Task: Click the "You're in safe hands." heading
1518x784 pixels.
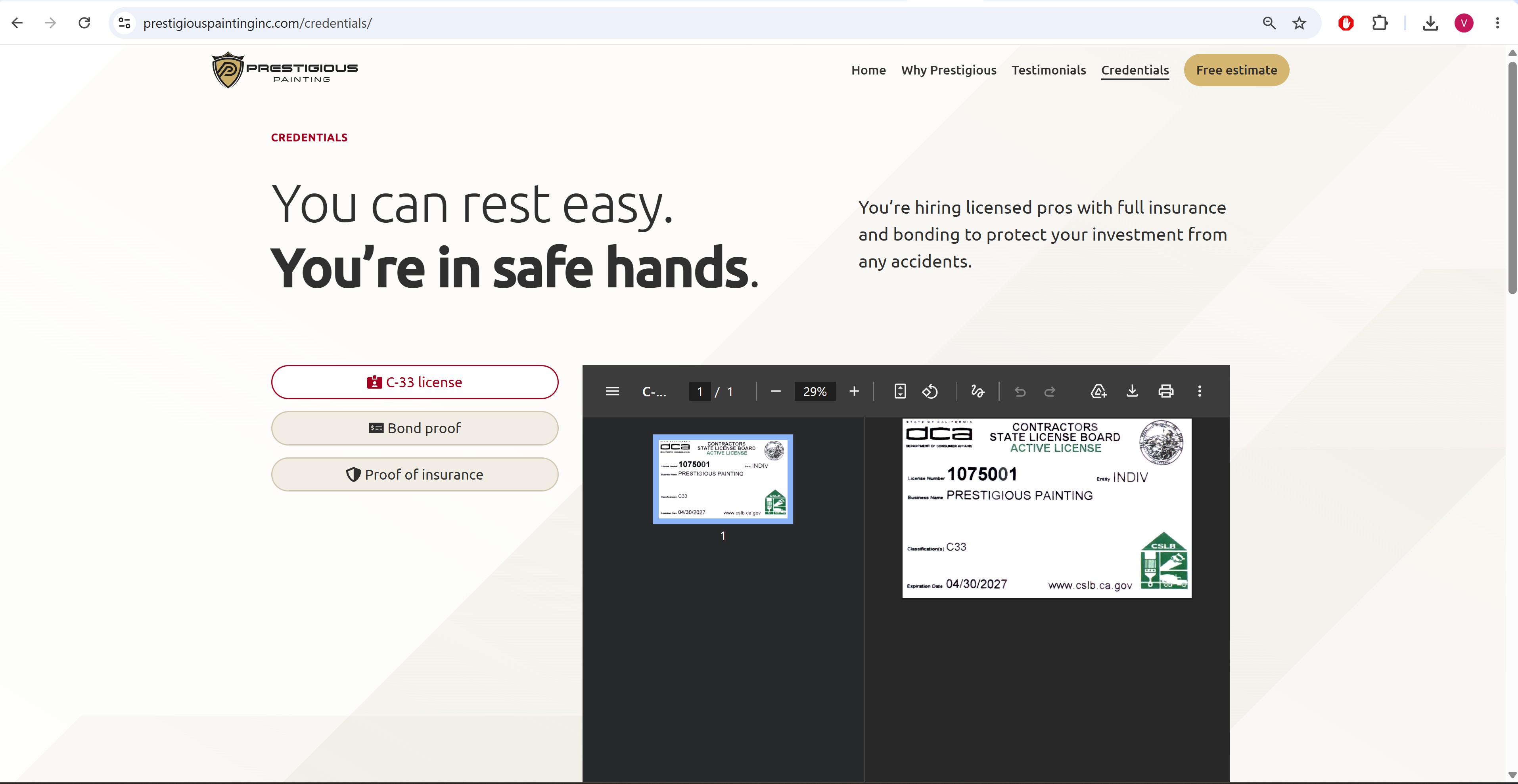Action: pos(514,269)
